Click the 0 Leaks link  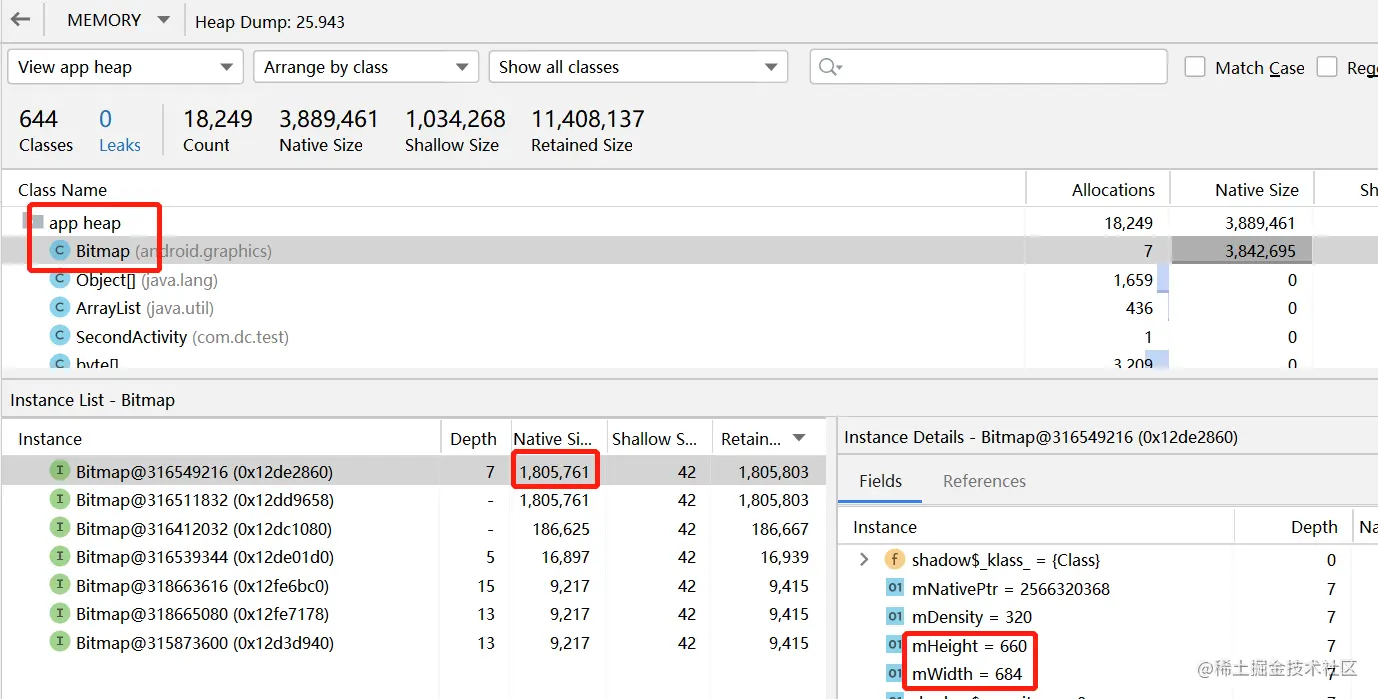[119, 131]
